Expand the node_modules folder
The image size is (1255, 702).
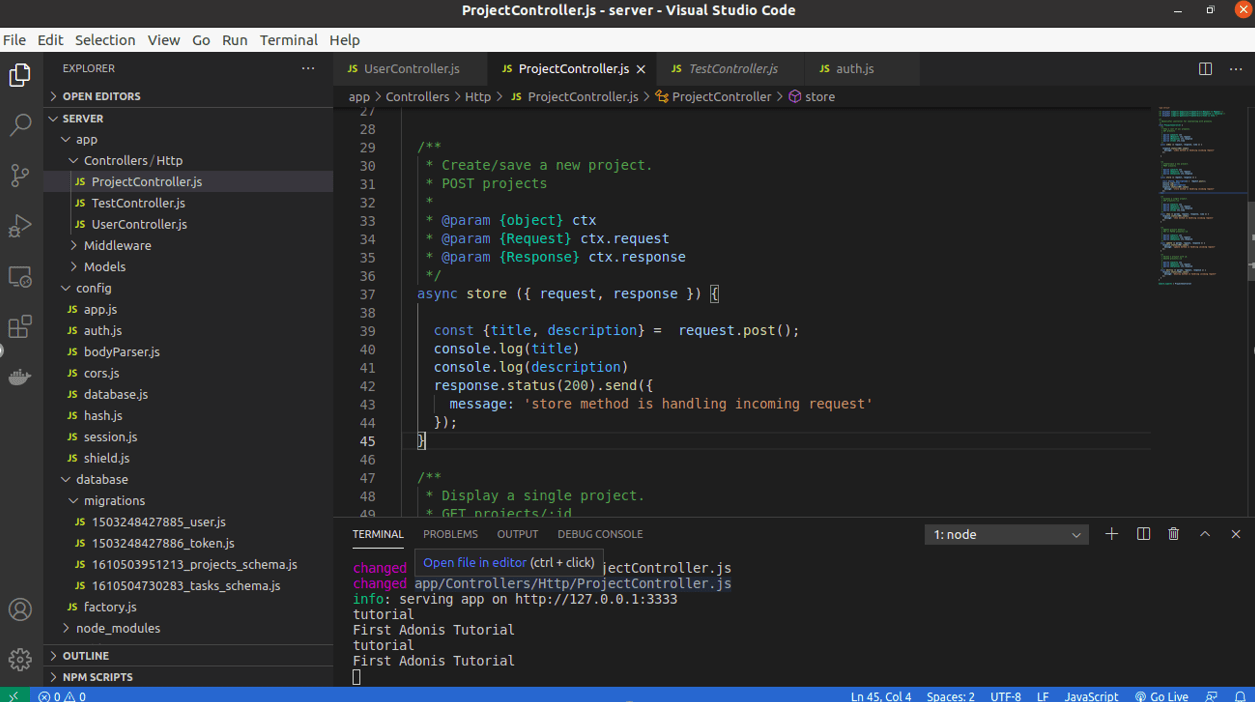tap(188, 628)
